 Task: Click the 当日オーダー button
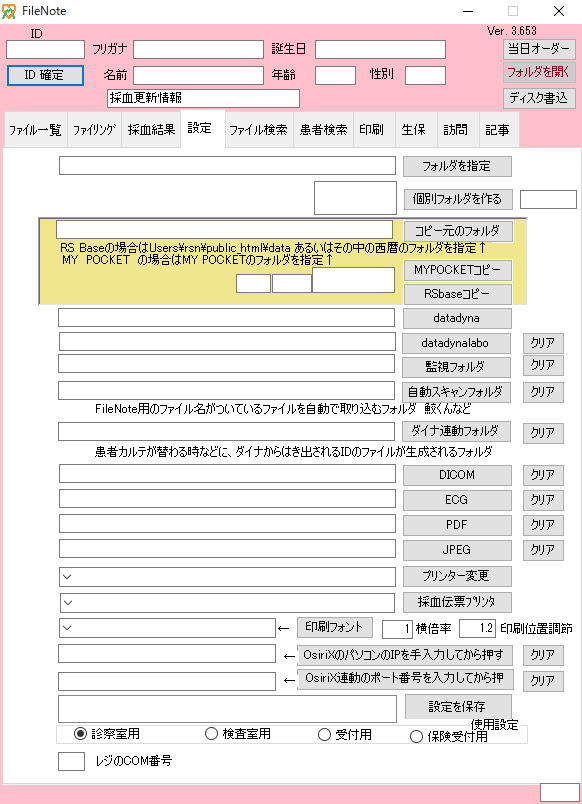click(x=539, y=49)
